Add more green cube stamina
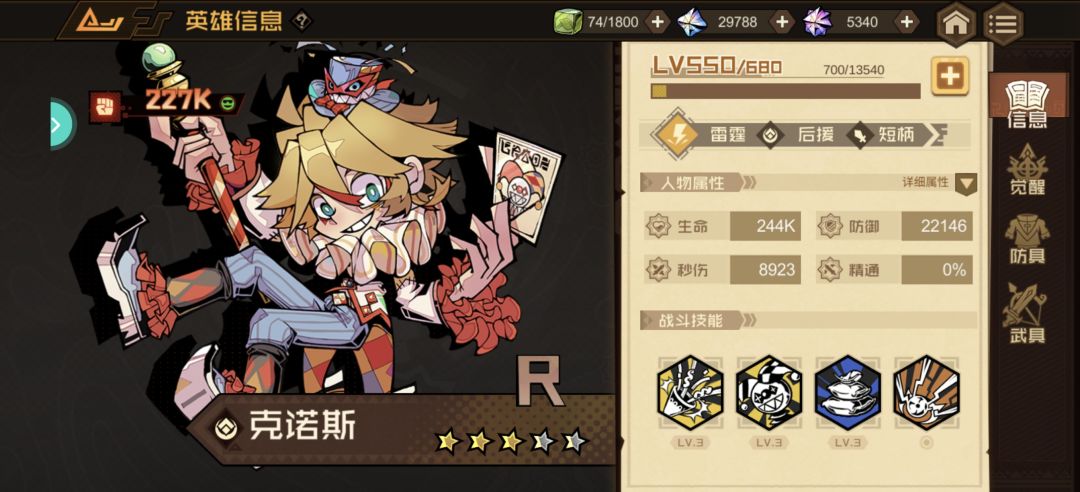The image size is (1080, 492). tap(658, 22)
